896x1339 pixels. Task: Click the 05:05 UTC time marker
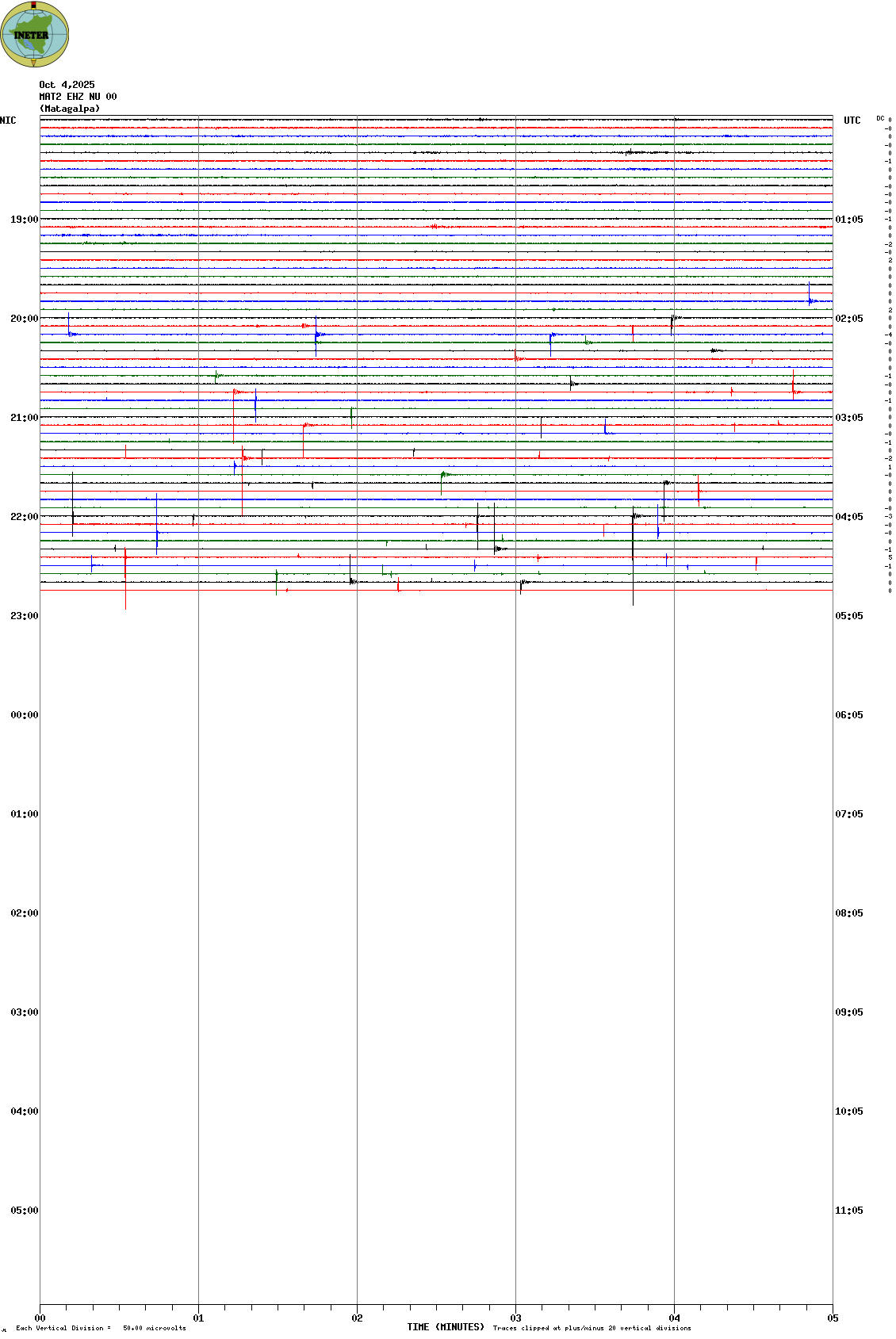(x=848, y=616)
